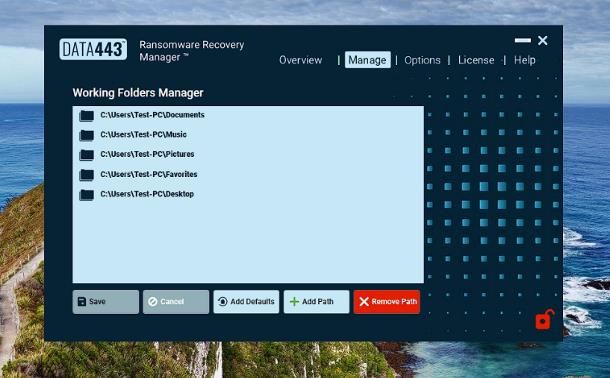Click the white X icon on Remove Path

pos(364,301)
